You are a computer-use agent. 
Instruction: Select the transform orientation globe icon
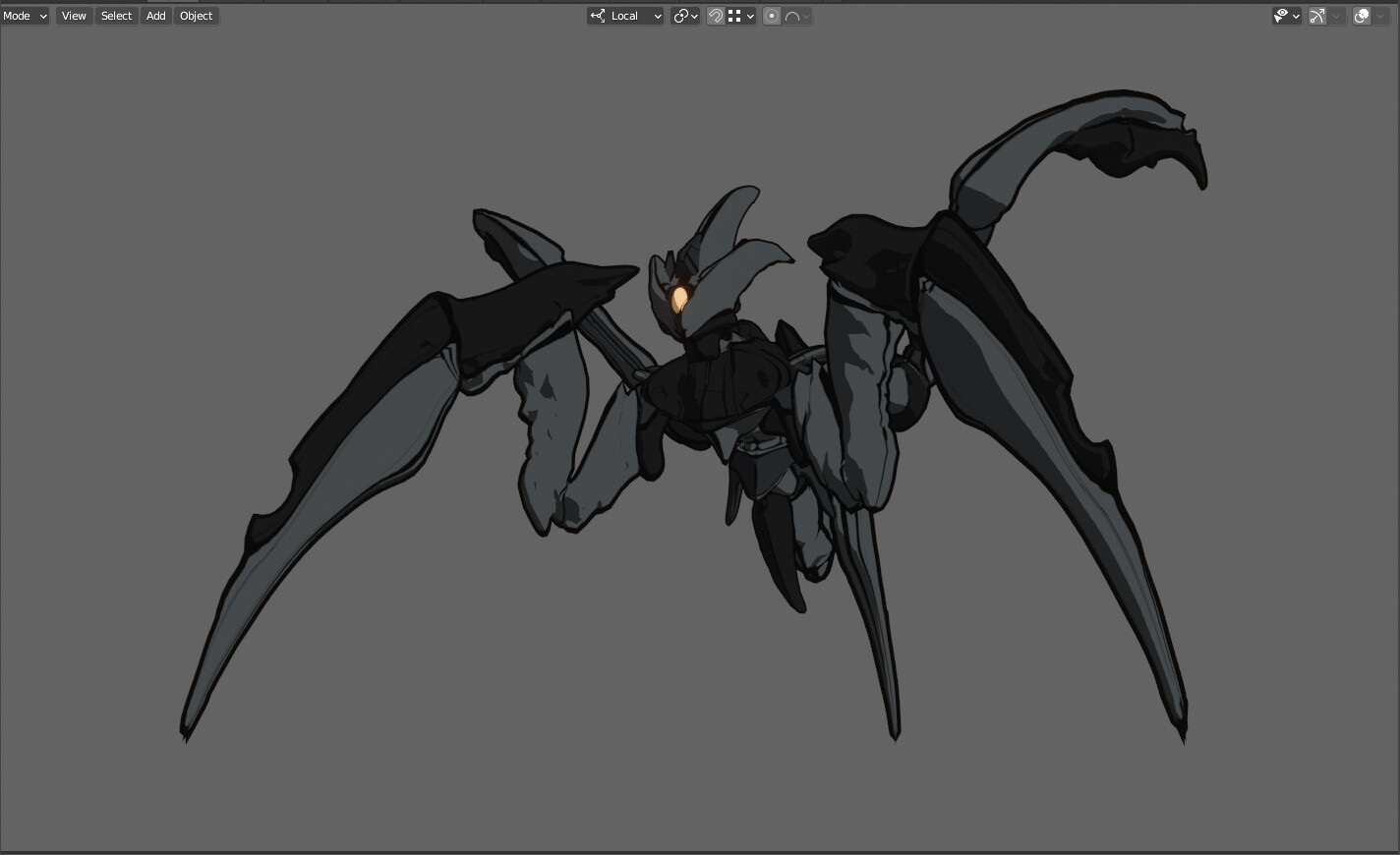click(x=597, y=16)
